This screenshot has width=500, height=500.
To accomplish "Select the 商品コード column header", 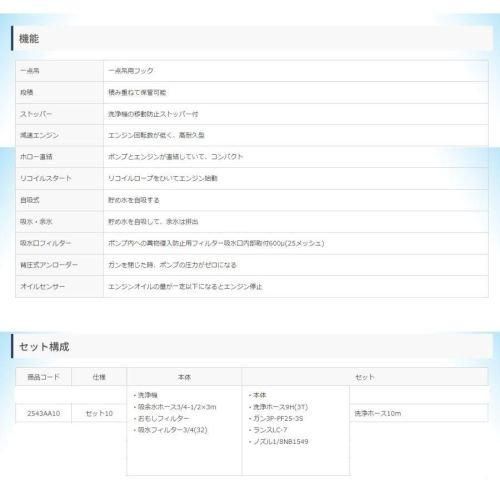I will click(43, 377).
